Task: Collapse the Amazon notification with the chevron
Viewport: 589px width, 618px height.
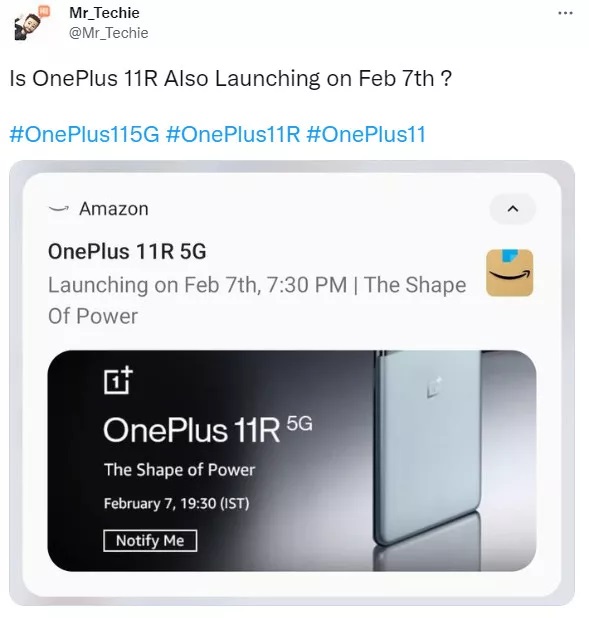Action: 513,208
